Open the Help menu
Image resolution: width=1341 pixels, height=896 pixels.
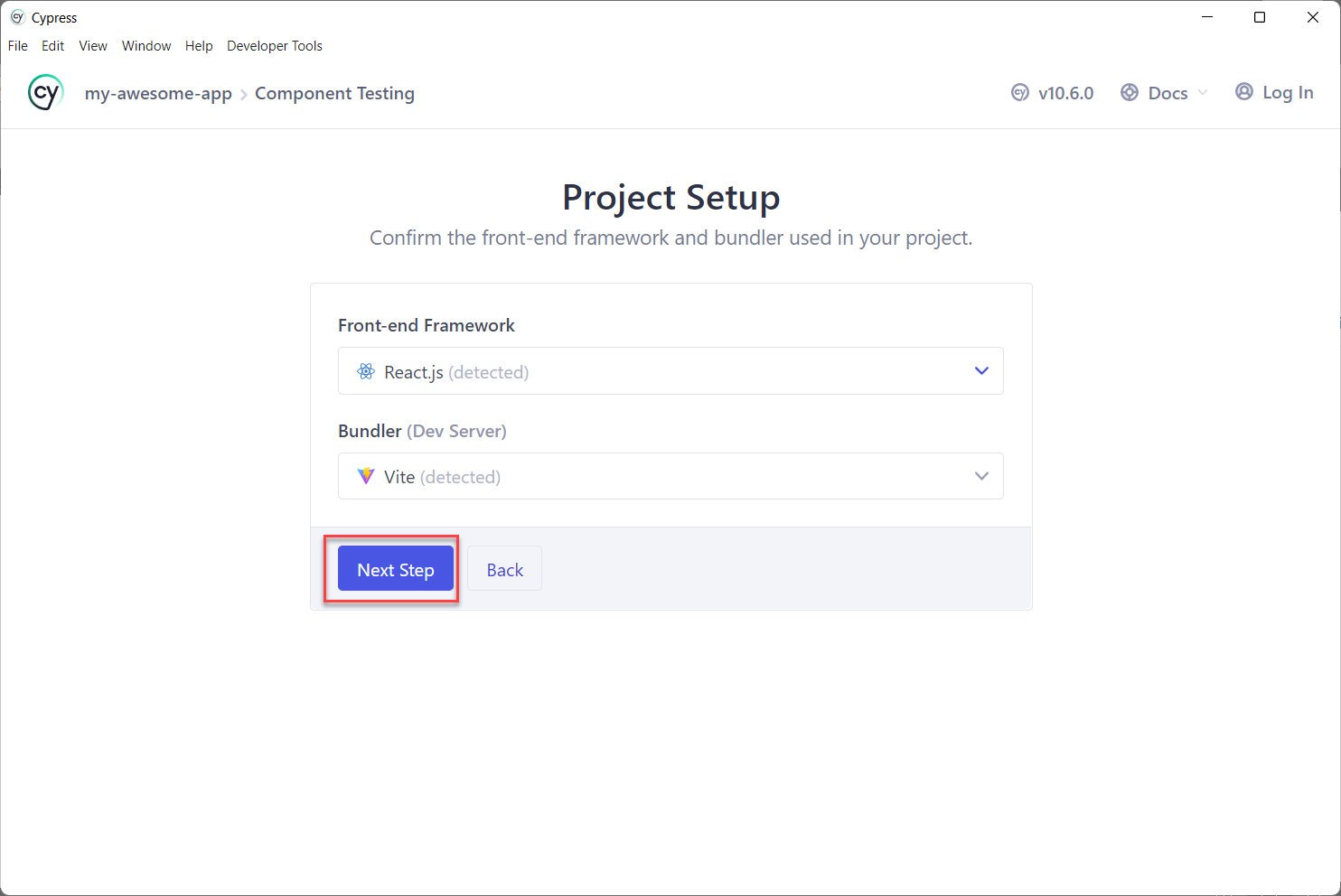coord(199,46)
